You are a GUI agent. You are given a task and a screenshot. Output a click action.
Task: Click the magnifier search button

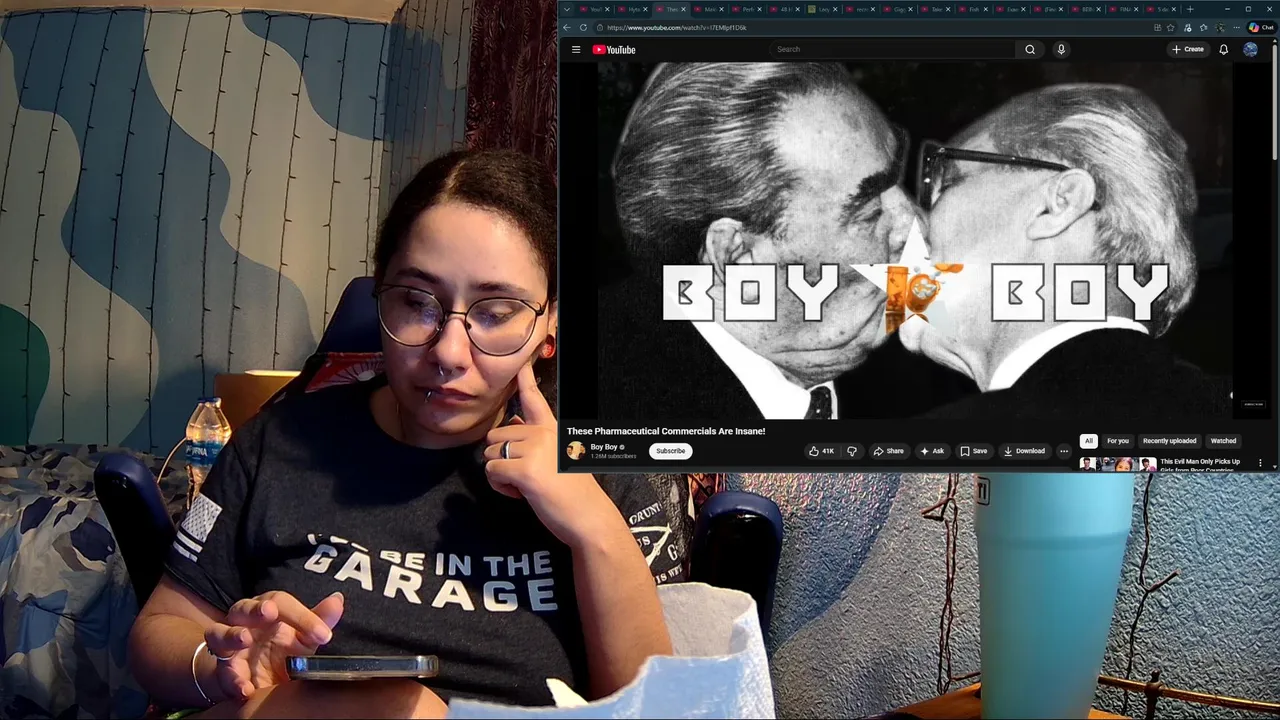(x=1030, y=49)
